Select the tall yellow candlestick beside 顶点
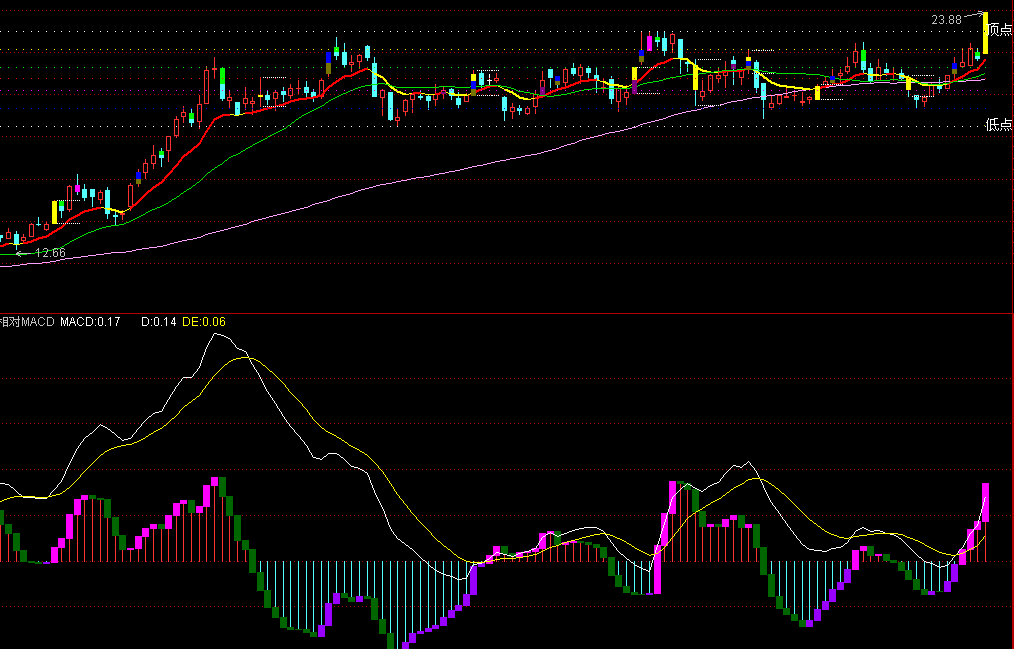The image size is (1014, 649). (x=986, y=33)
